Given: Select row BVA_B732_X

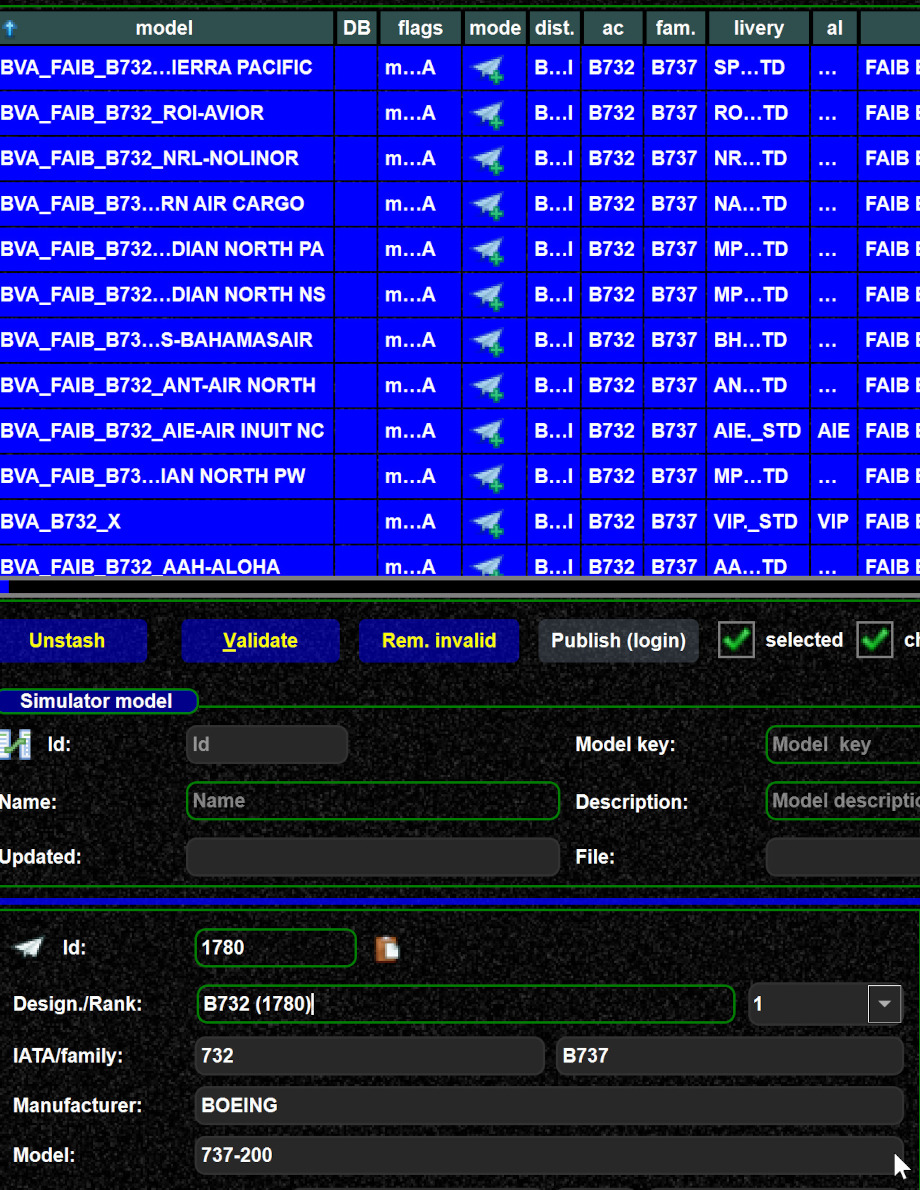Looking at the screenshot, I should click(x=460, y=522).
